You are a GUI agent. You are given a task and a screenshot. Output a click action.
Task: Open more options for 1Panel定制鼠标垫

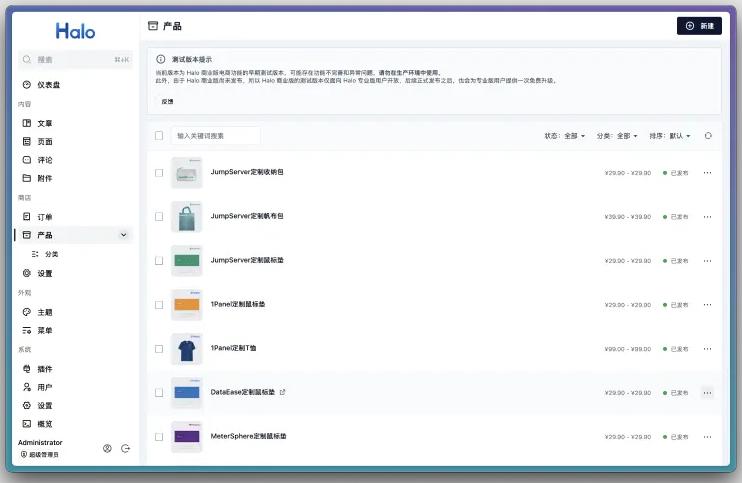tap(707, 305)
